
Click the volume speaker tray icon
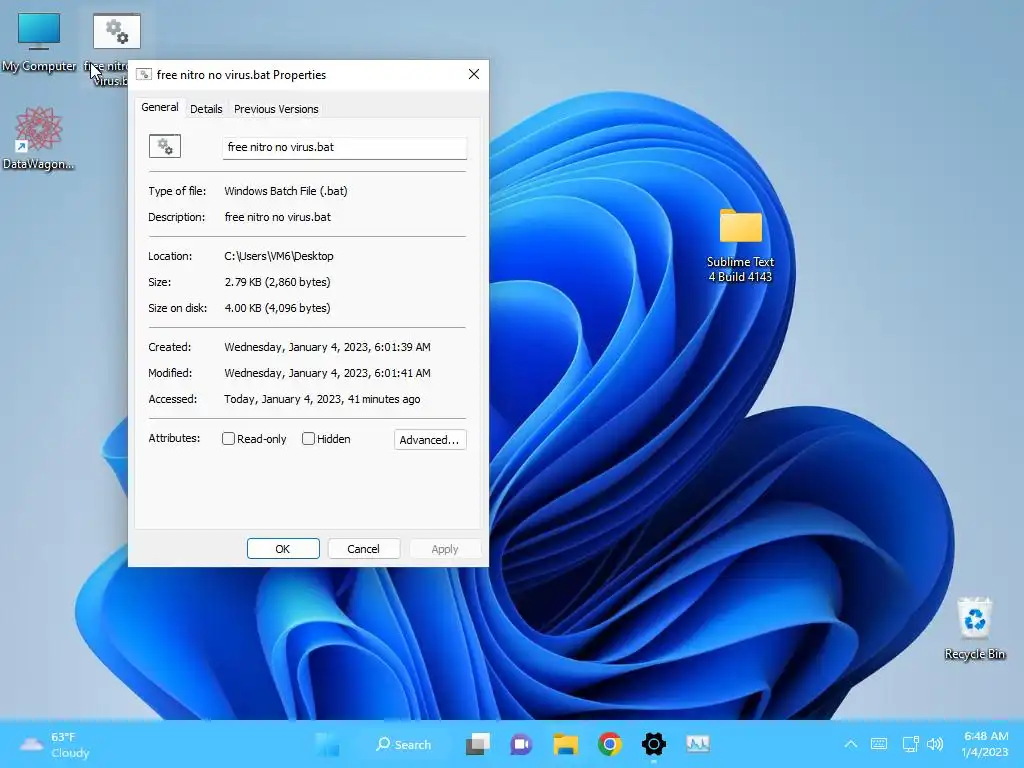[x=935, y=744]
